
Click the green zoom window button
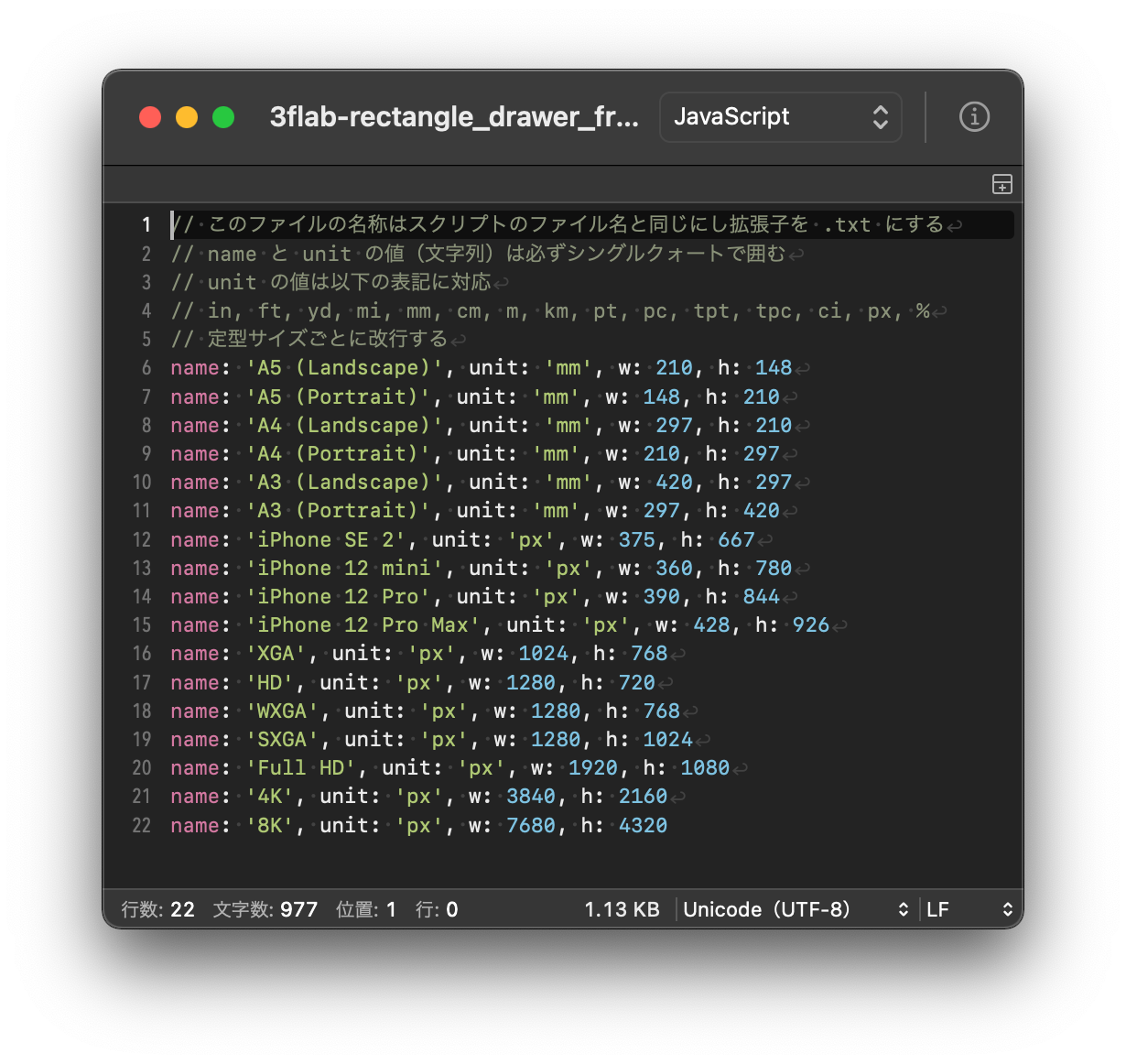pyautogui.click(x=223, y=117)
